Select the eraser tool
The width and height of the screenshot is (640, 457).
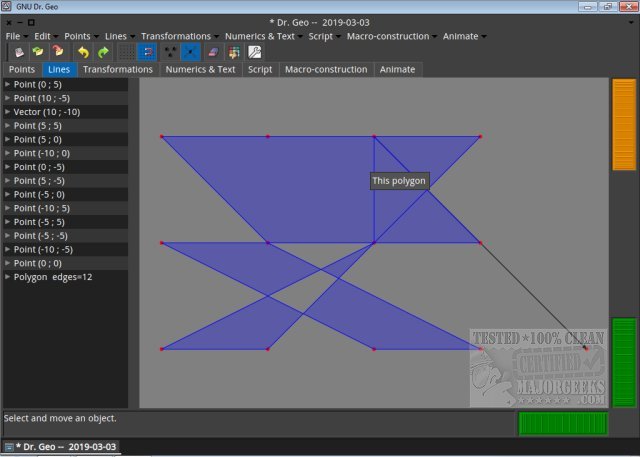click(211, 51)
